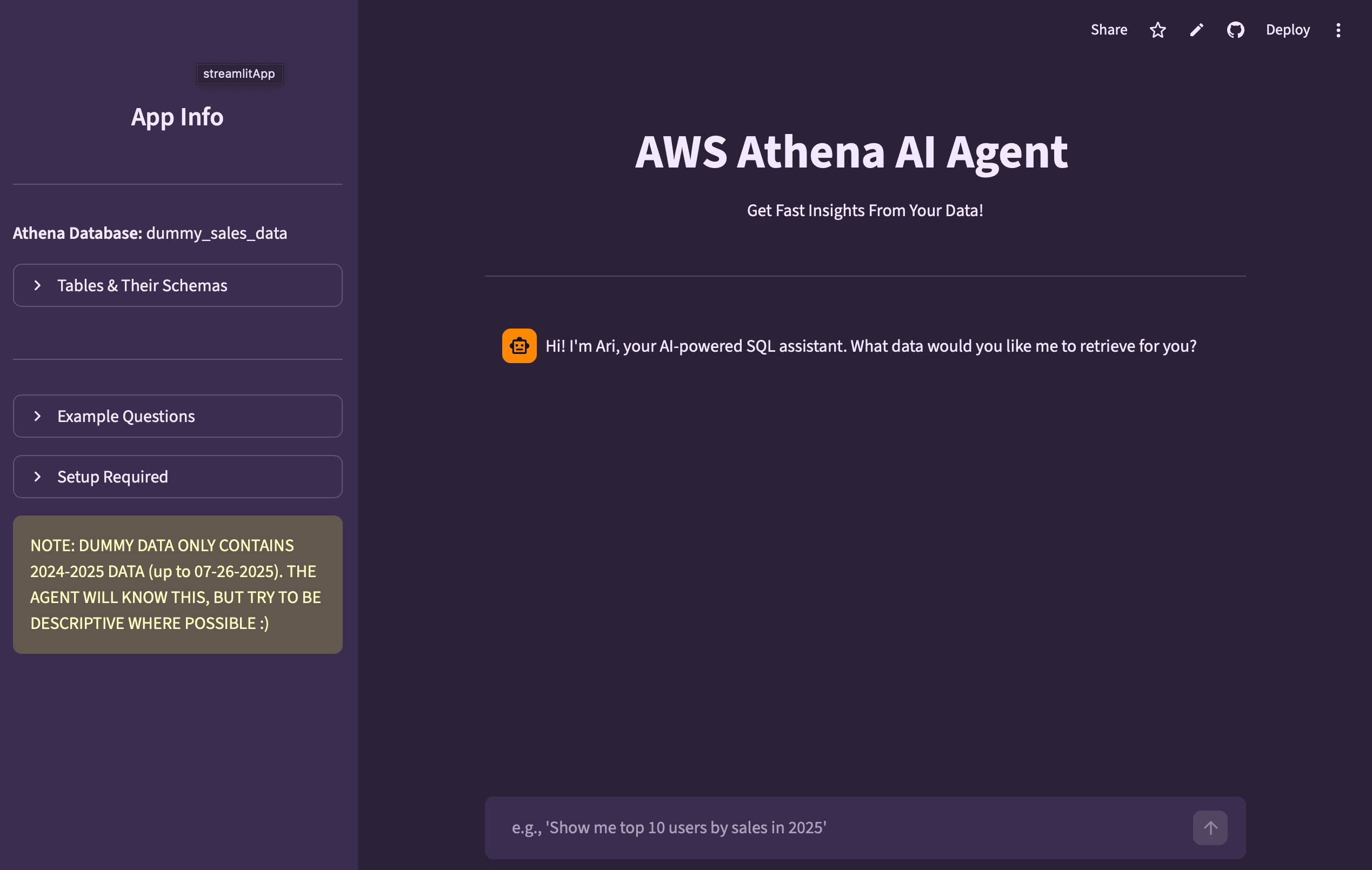Click the App Info heading
Viewport: 1372px width, 870px height.
pos(177,117)
